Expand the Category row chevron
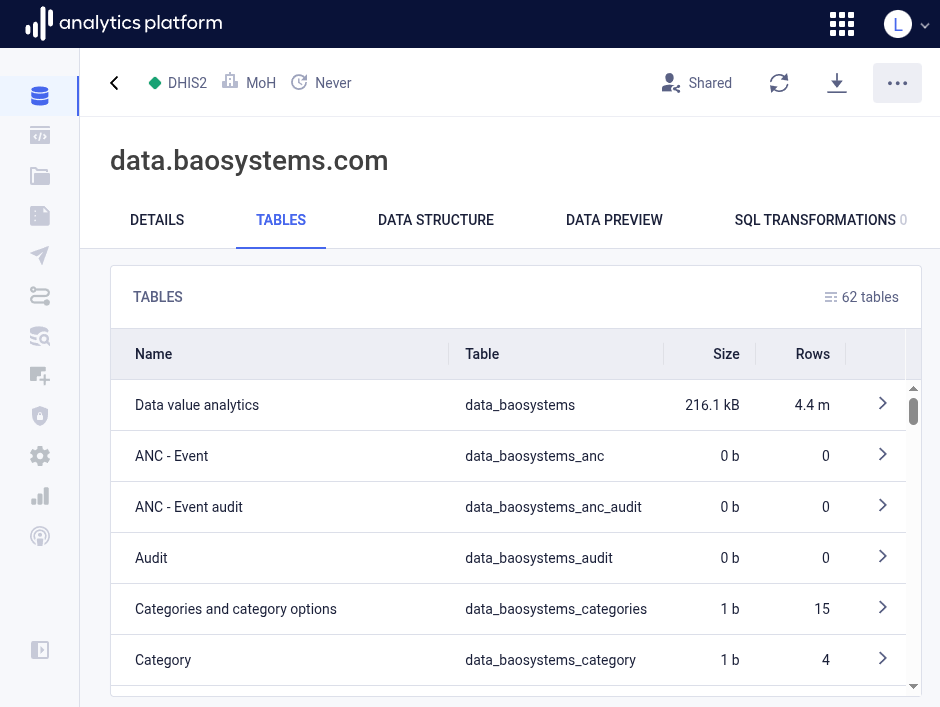Viewport: 940px width, 707px height. (882, 658)
